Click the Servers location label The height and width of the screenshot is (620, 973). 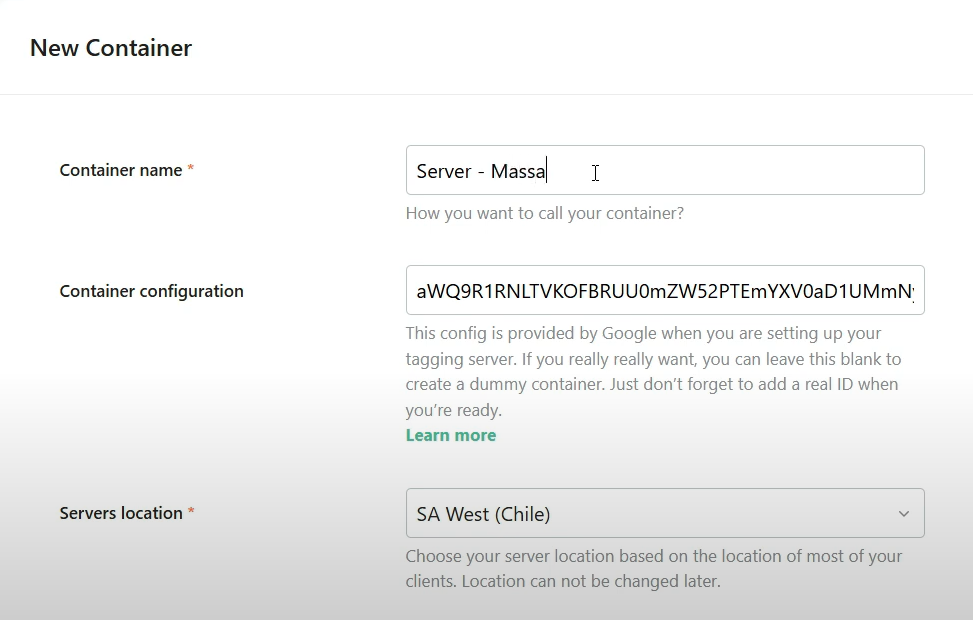point(121,513)
